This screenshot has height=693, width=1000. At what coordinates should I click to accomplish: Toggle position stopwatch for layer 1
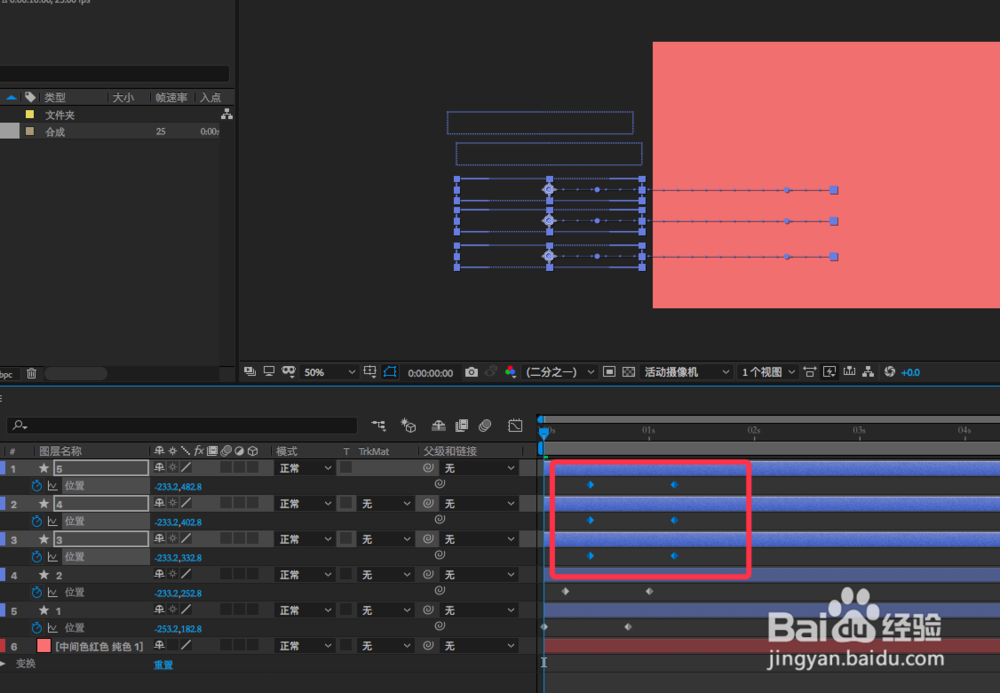pyautogui.click(x=36, y=629)
